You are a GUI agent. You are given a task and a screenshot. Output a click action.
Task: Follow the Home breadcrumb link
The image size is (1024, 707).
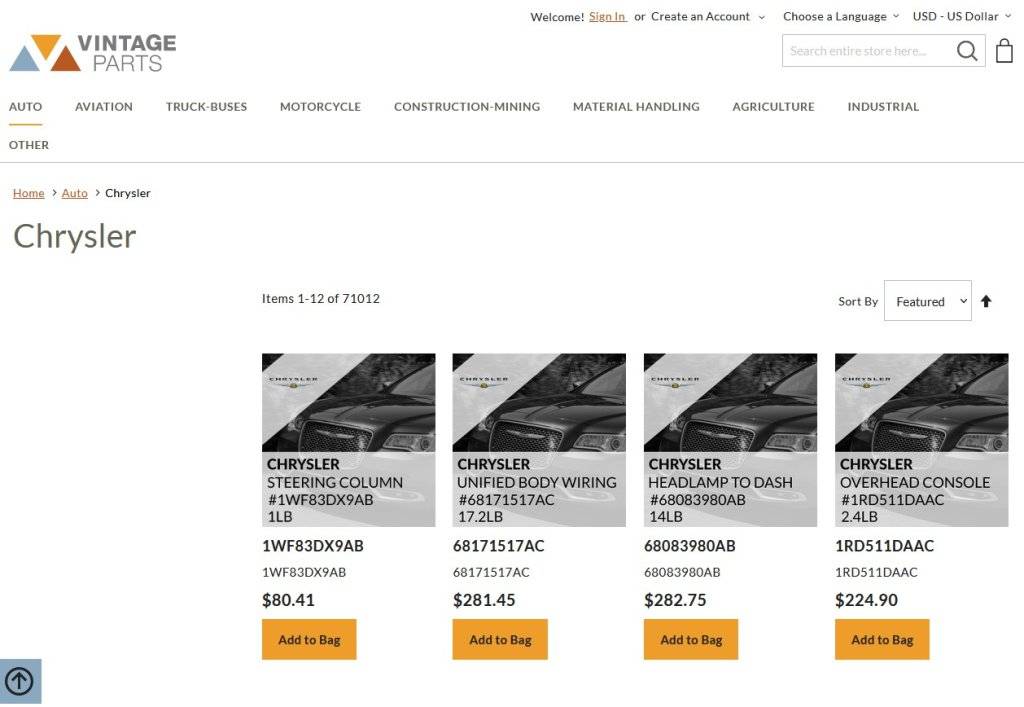pos(28,193)
